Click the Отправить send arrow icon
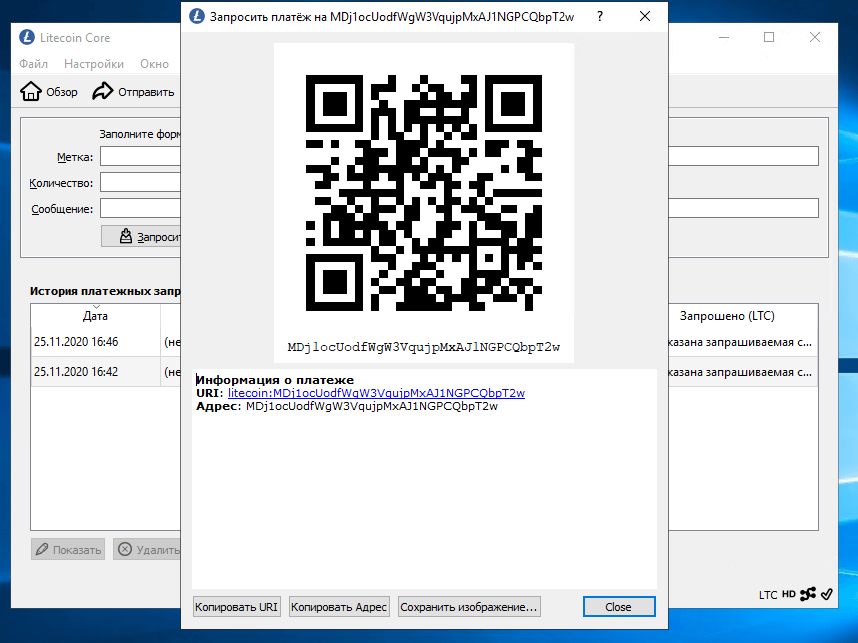The image size is (858, 643). (x=103, y=92)
